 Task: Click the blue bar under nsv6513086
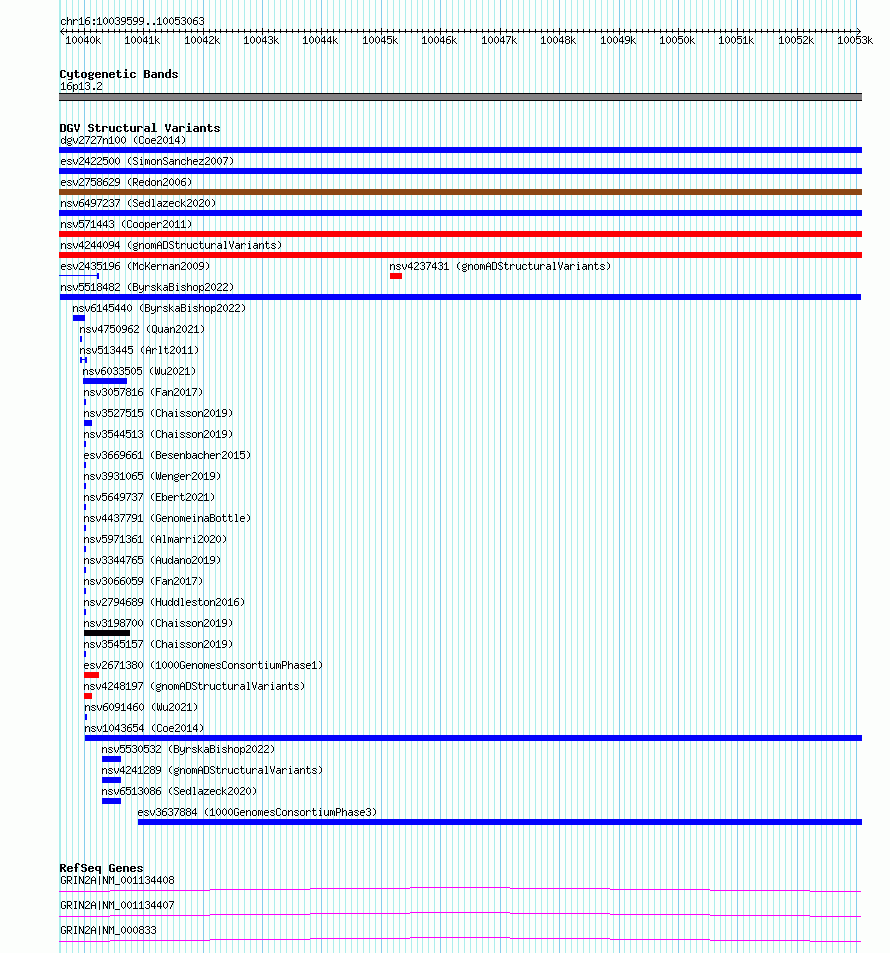[x=111, y=801]
